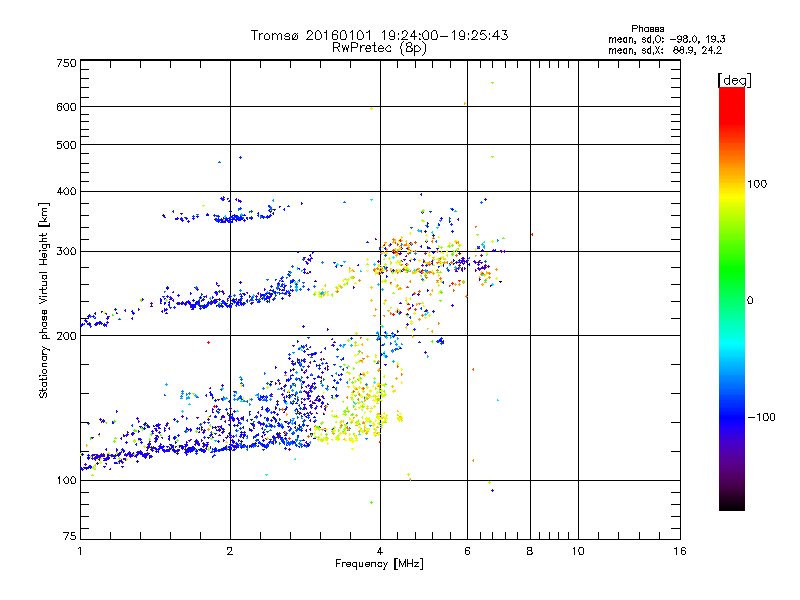Click the x-axis tick label '8'
Screen dimensions: 800x600
pyautogui.click(x=530, y=551)
